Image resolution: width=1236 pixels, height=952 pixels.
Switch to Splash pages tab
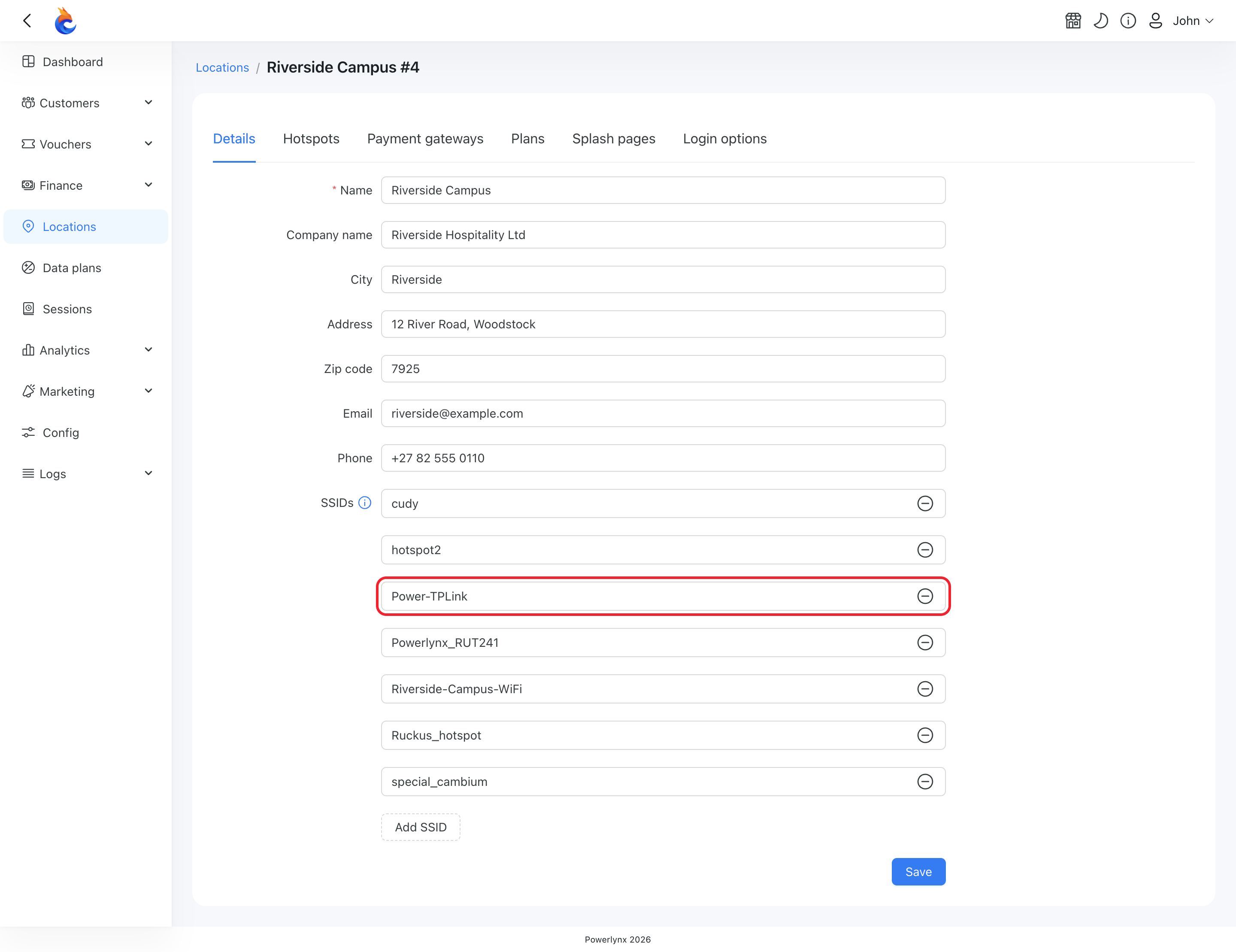613,139
